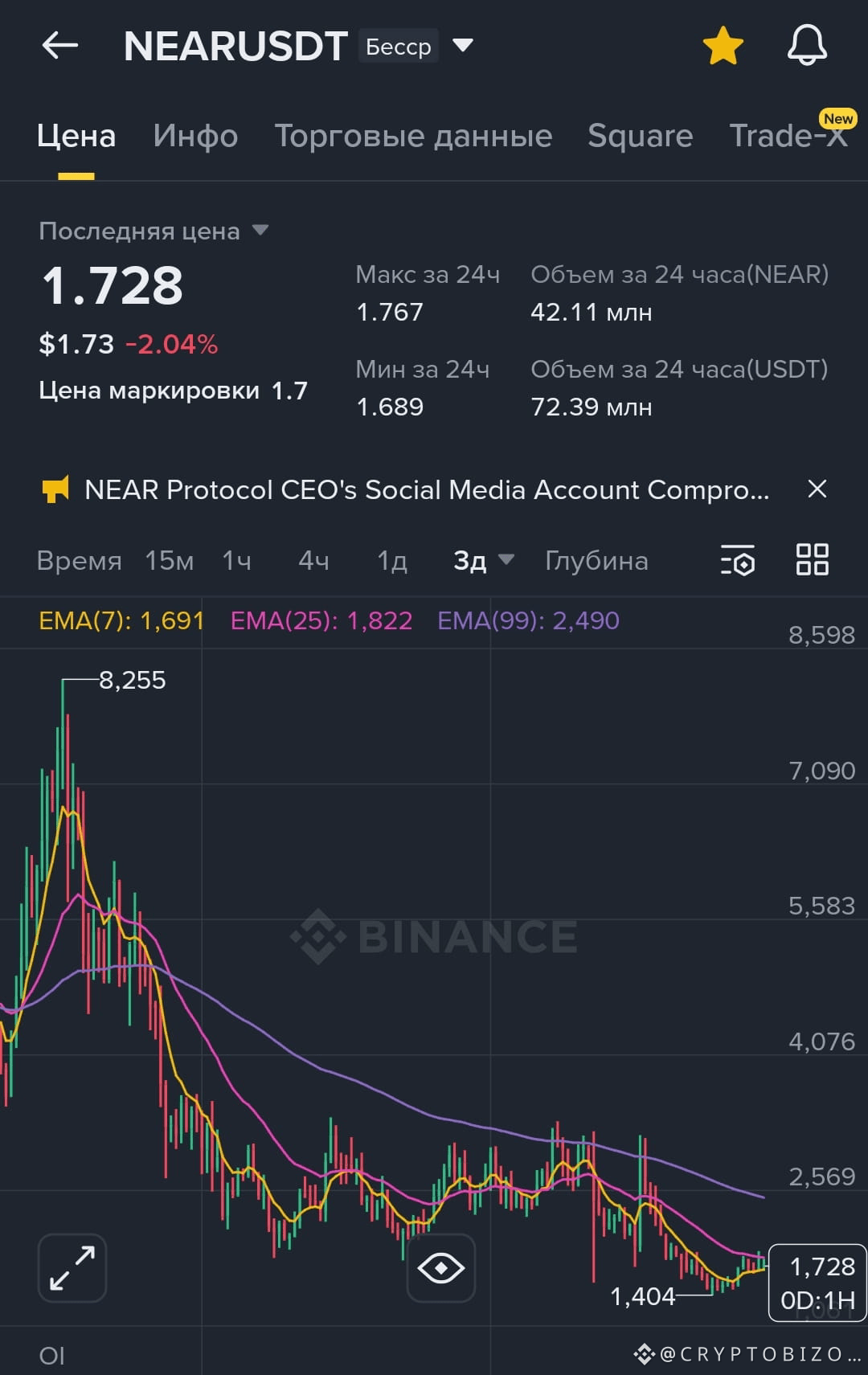Click the EMA(99): 2,490 indicator label

click(x=528, y=620)
